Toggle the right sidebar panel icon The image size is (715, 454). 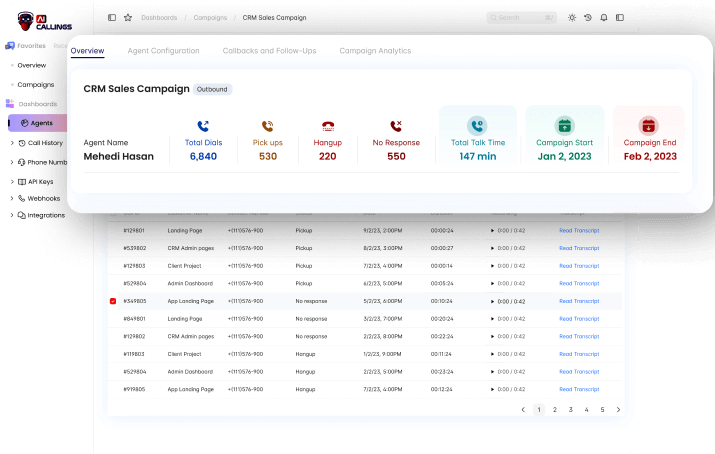(620, 17)
